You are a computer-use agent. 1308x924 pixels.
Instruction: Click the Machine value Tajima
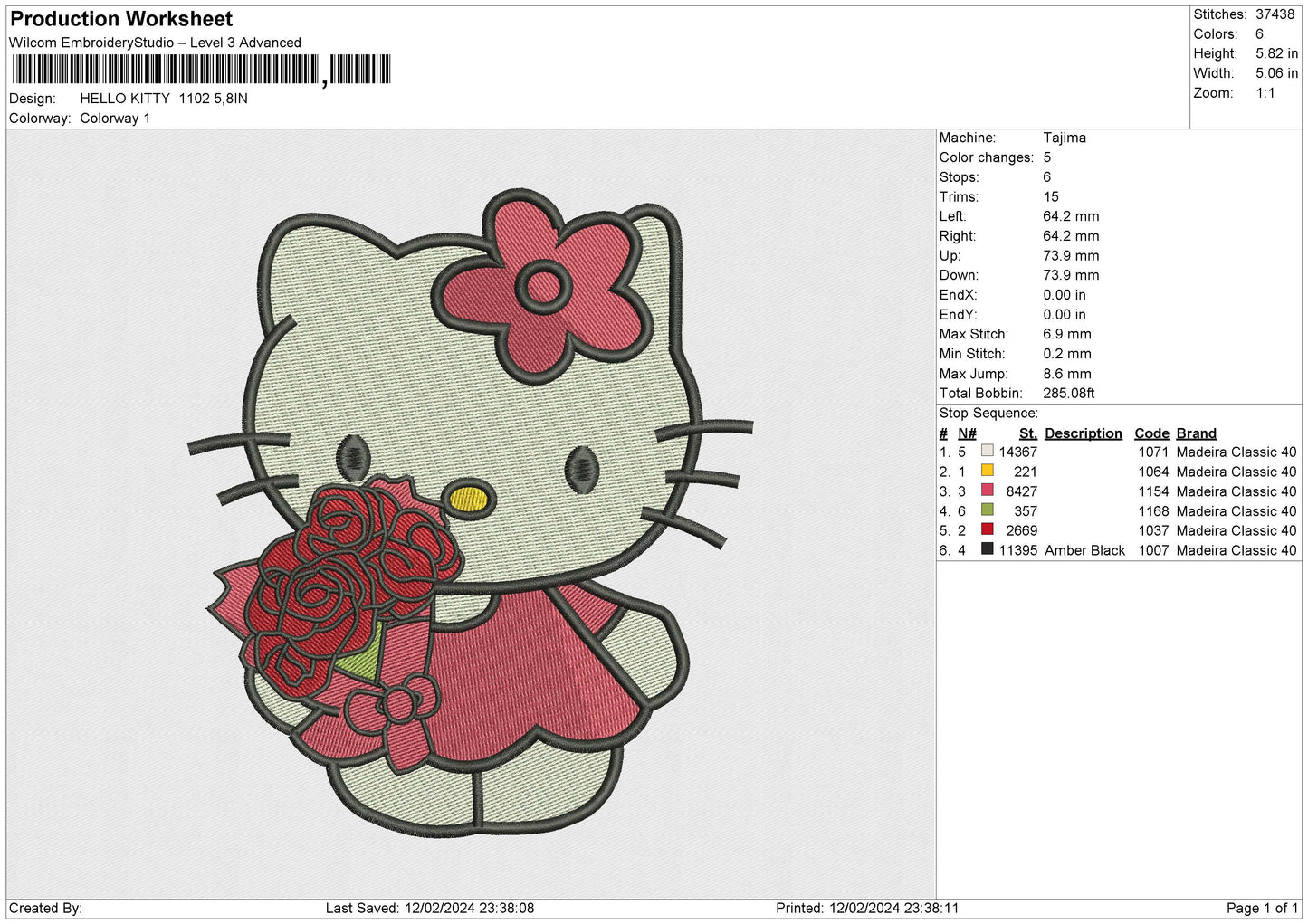[x=1065, y=138]
